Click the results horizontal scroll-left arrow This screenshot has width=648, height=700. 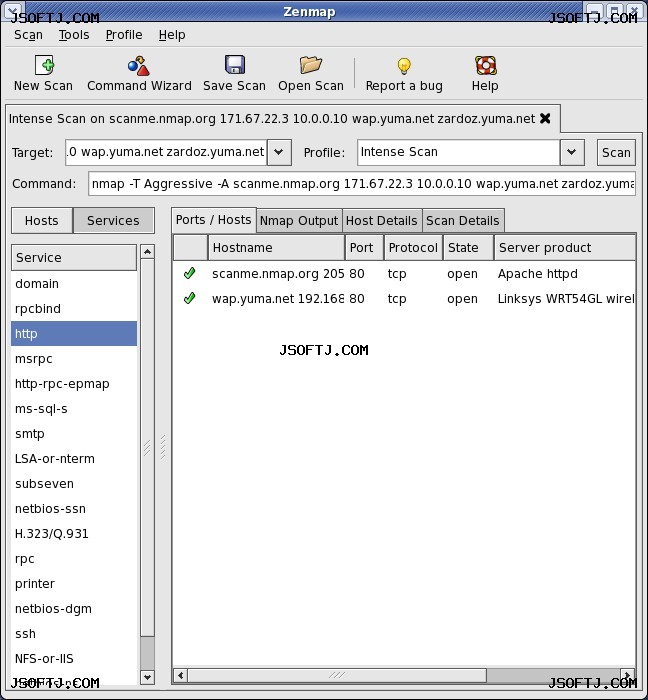tap(180, 675)
